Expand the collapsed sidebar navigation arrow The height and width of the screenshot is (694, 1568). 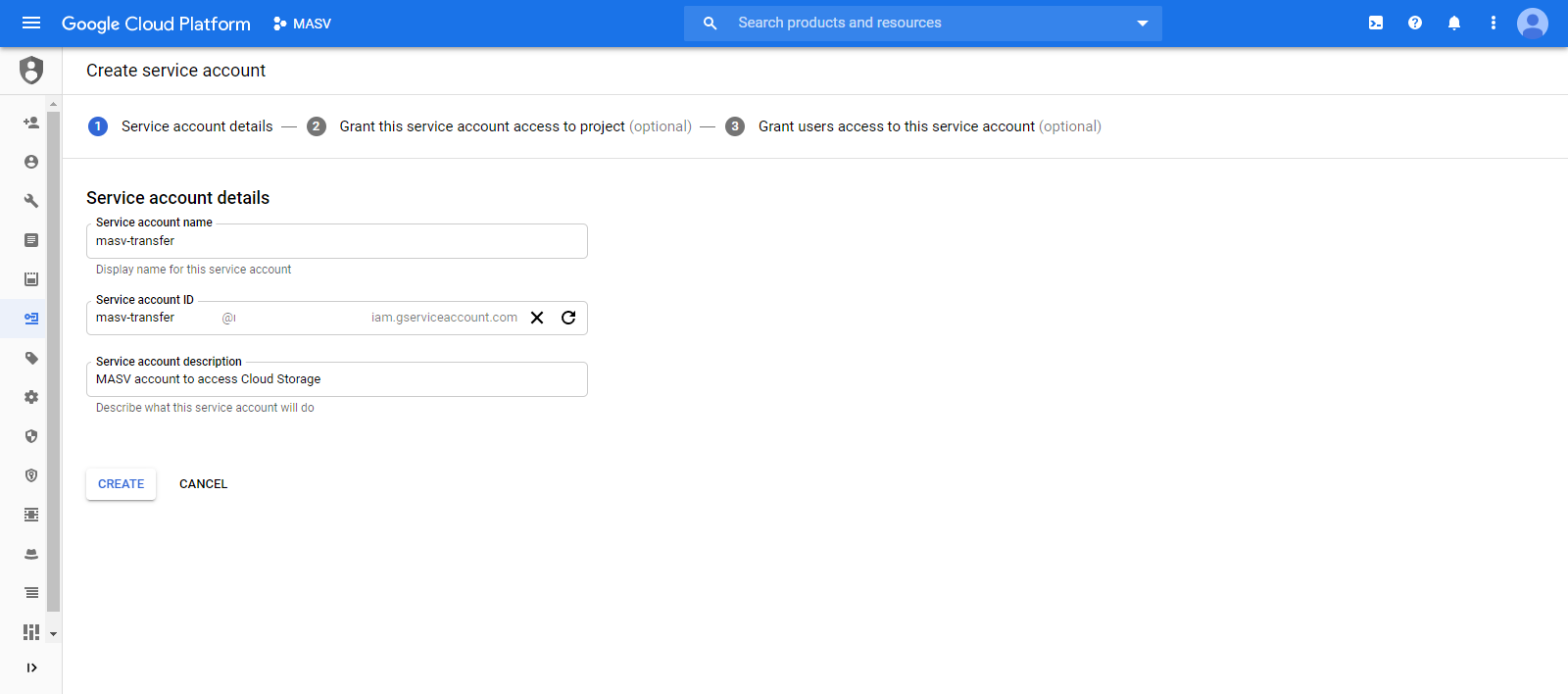pyautogui.click(x=31, y=668)
